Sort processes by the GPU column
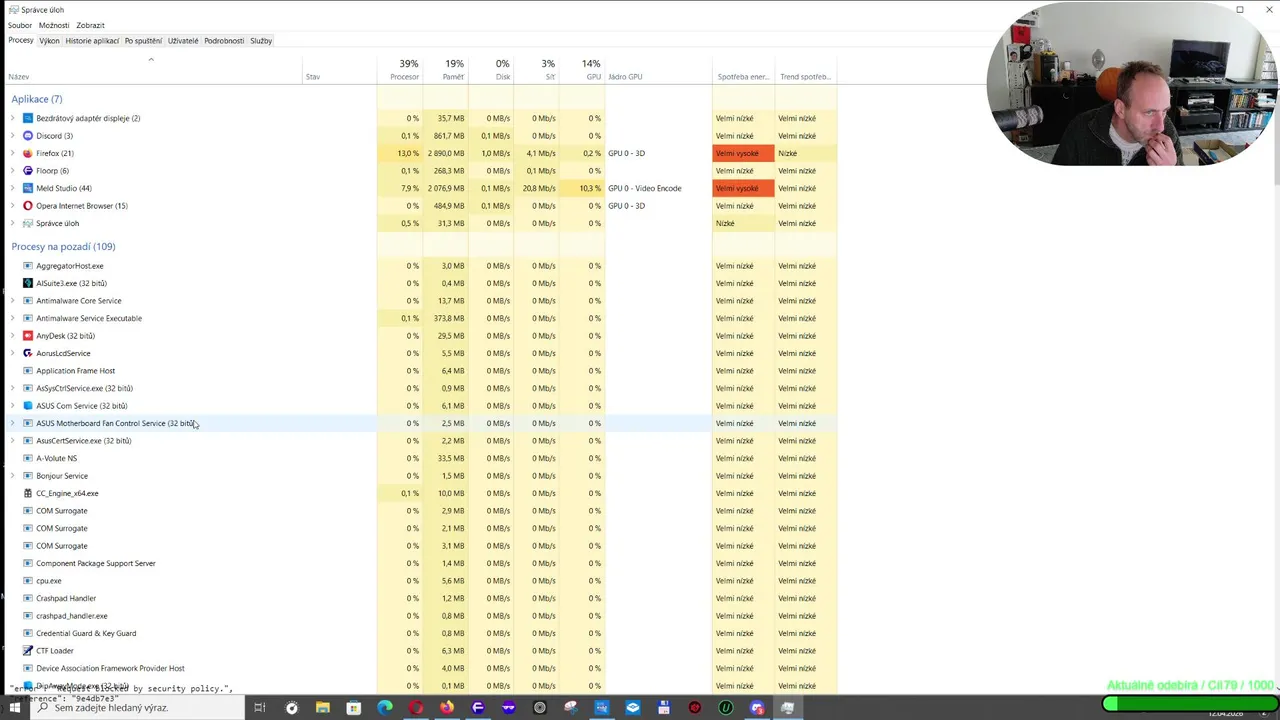 (582, 70)
